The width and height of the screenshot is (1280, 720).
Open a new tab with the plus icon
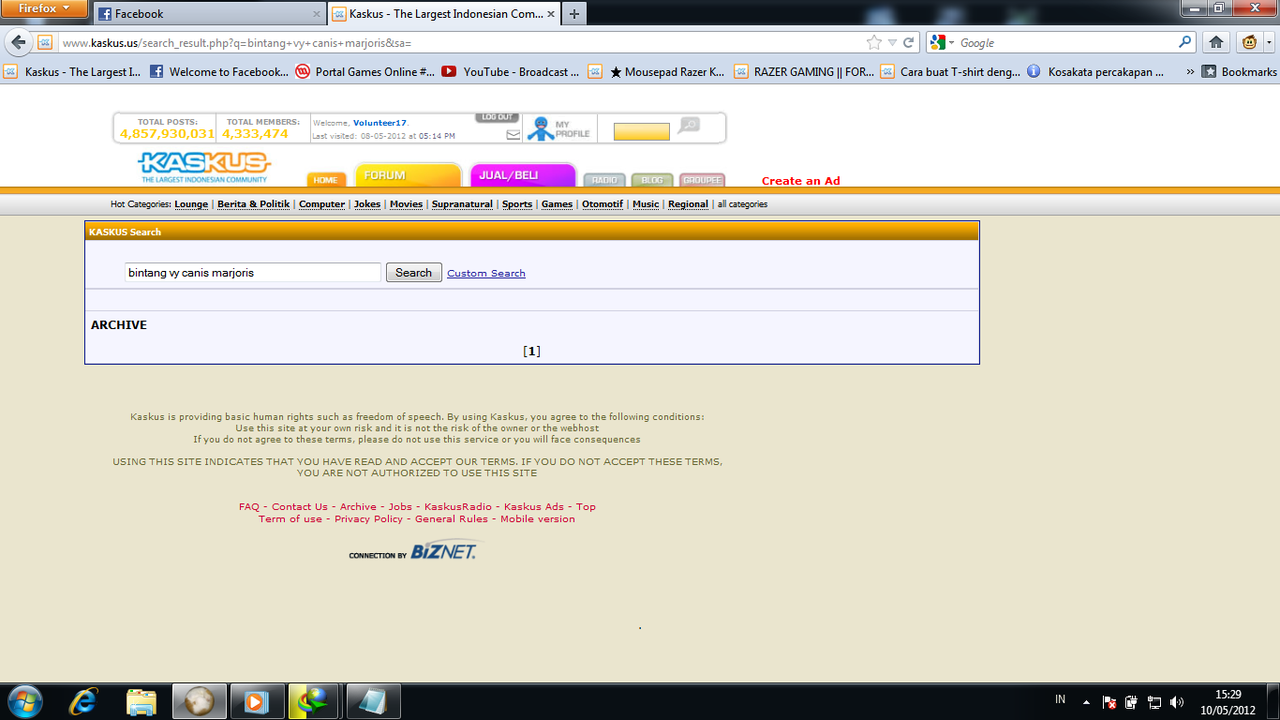574,14
